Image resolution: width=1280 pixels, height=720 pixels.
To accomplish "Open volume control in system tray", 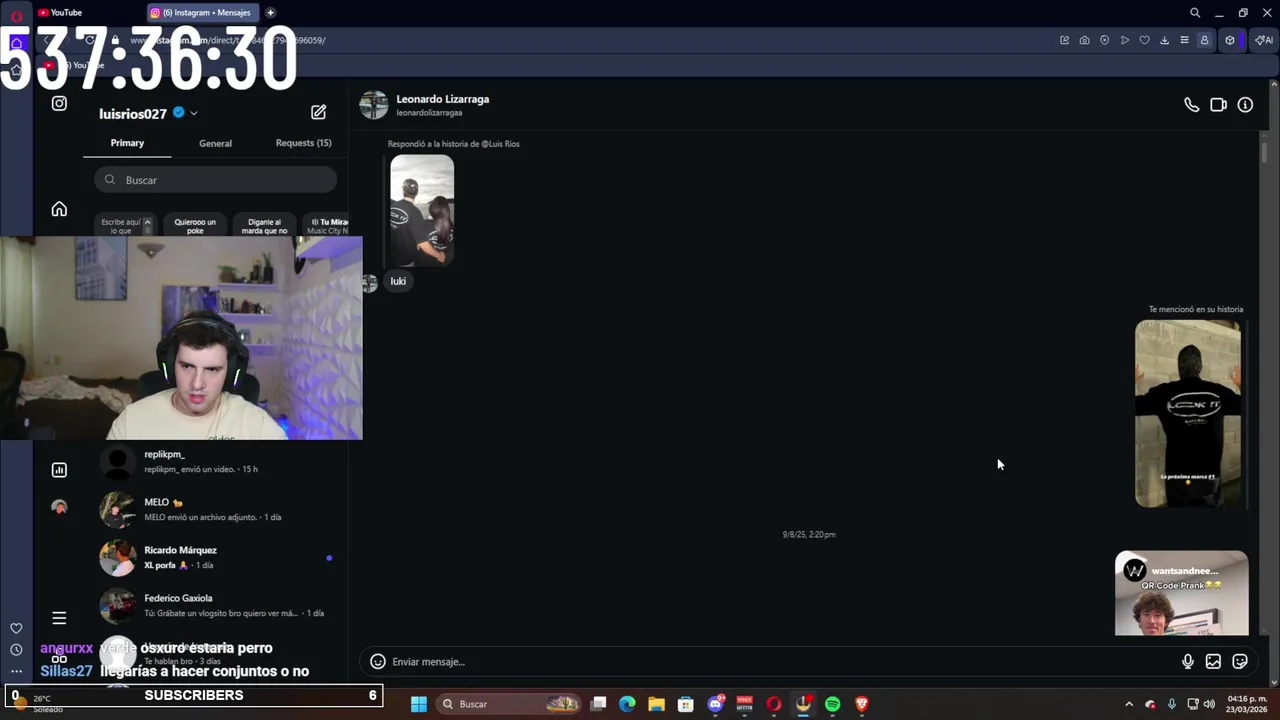I will (x=1209, y=704).
